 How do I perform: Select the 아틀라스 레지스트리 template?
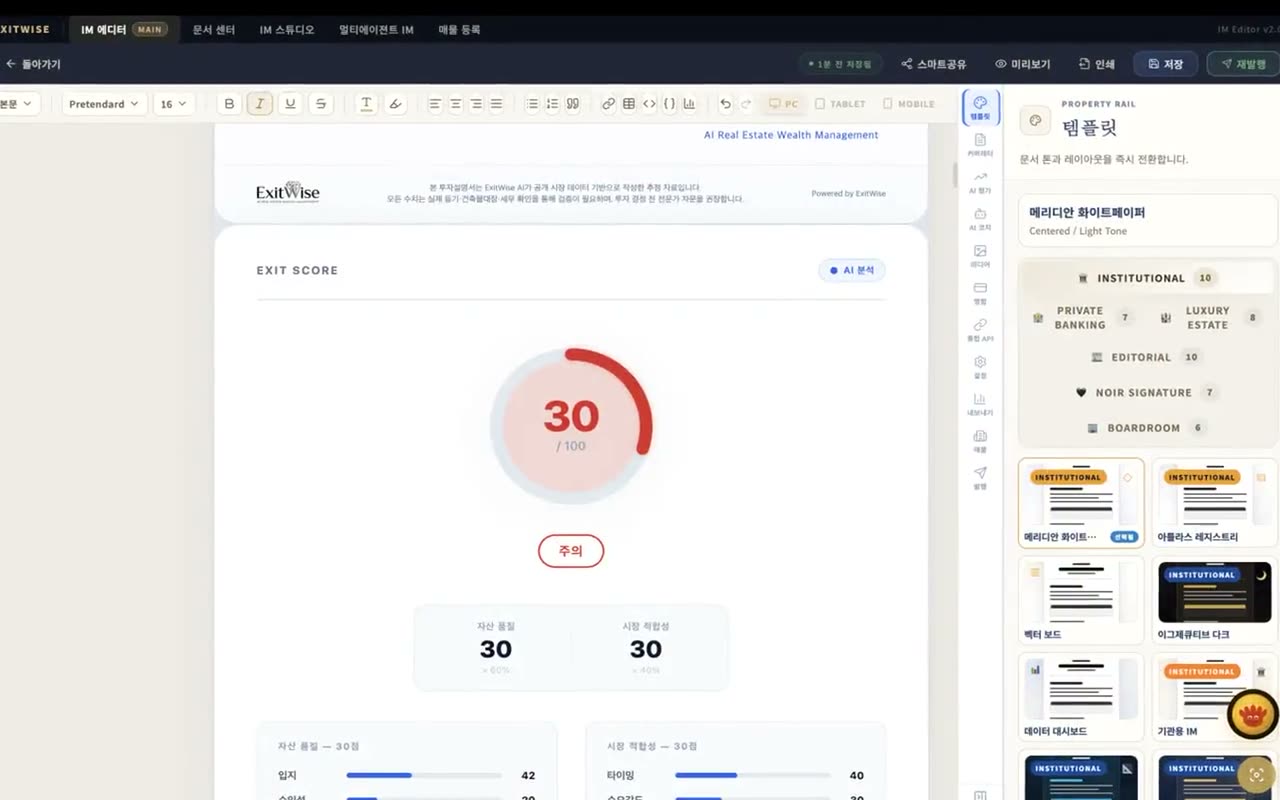click(x=1214, y=503)
